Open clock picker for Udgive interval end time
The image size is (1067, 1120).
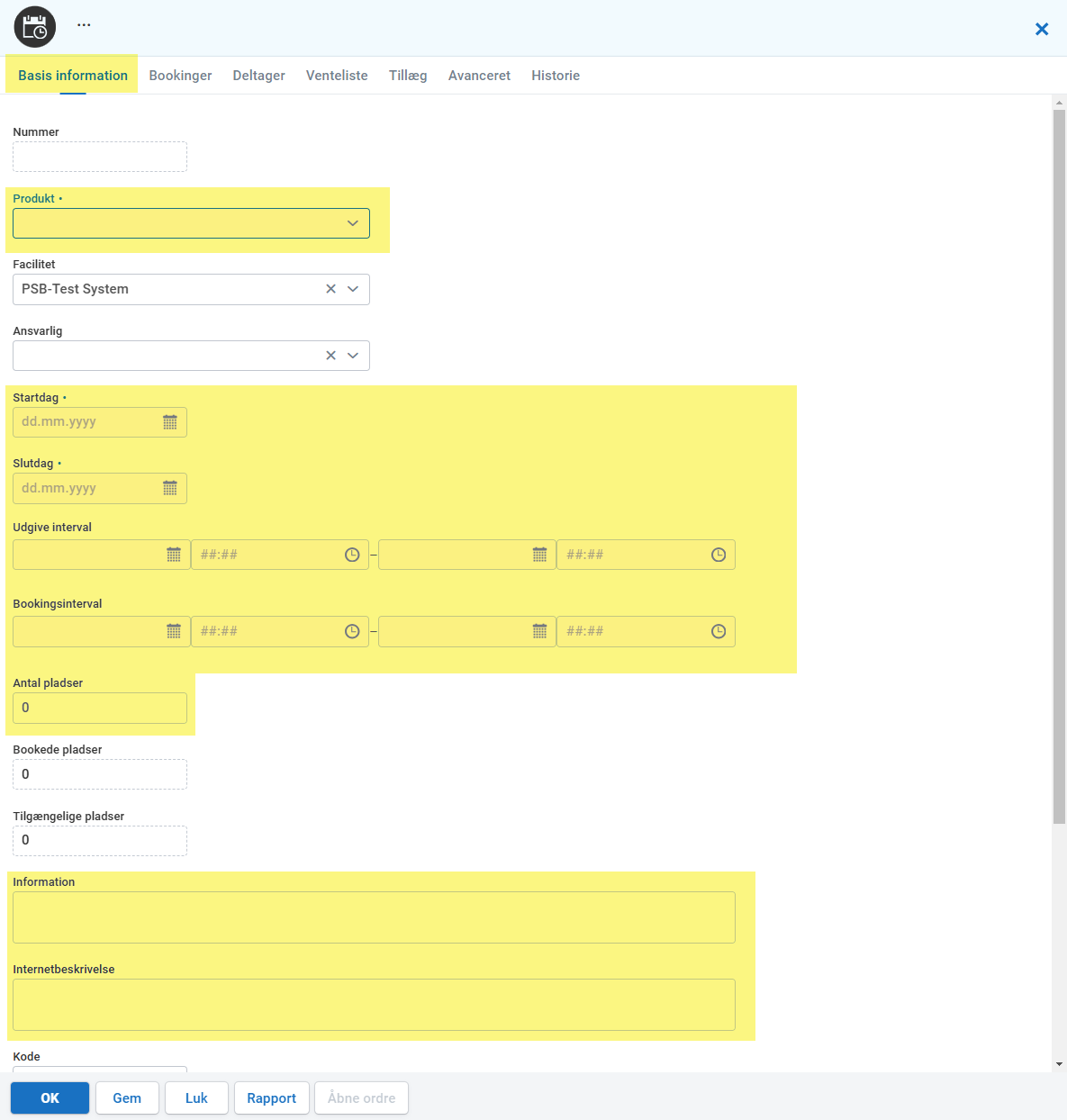(719, 555)
